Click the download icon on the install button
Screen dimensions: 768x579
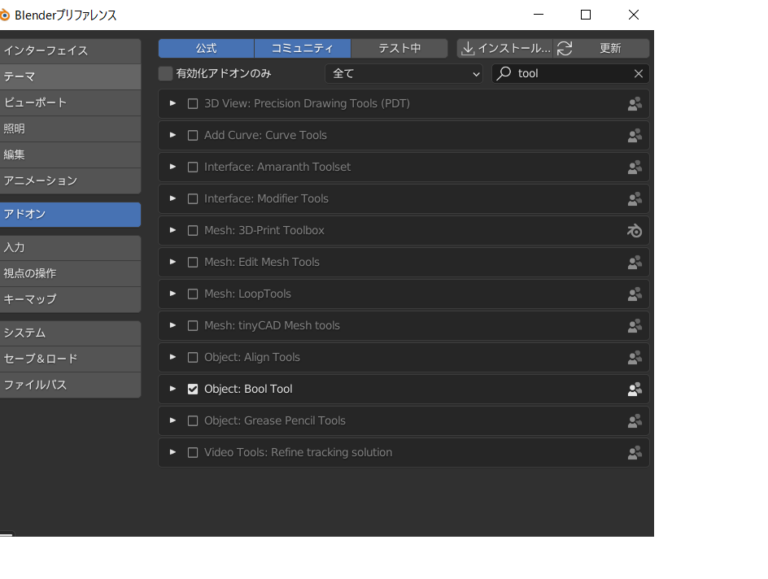coord(467,48)
